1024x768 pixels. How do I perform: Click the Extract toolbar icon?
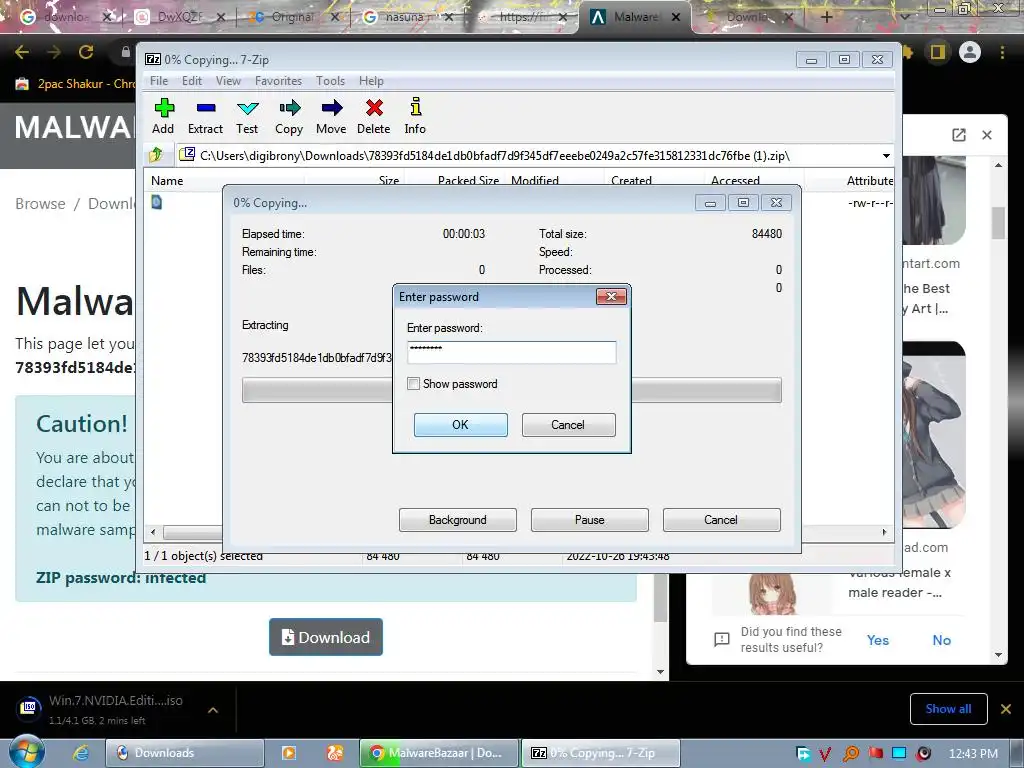pyautogui.click(x=205, y=116)
